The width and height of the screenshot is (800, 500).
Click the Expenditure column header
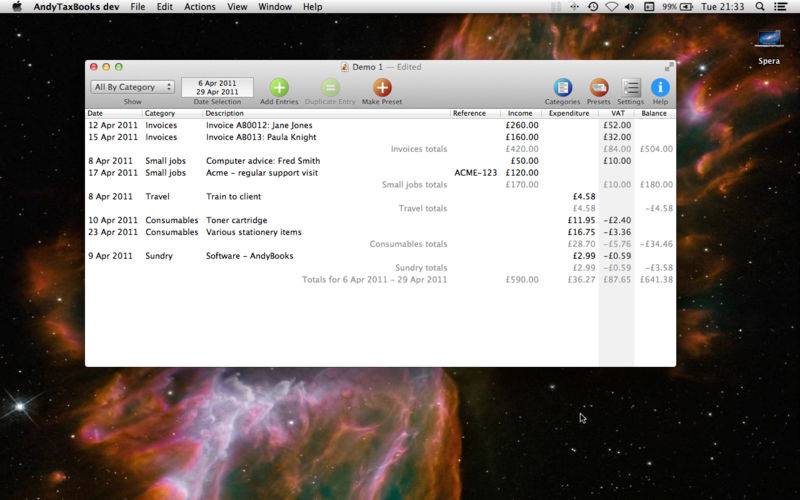pos(569,113)
